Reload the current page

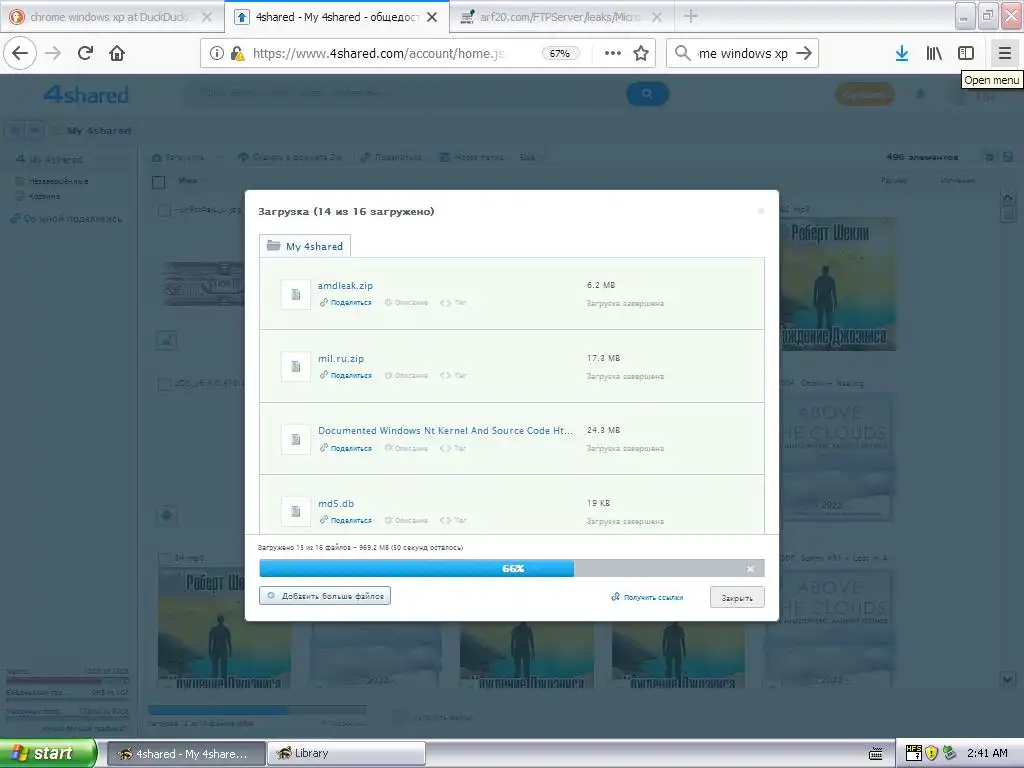pyautogui.click(x=85, y=53)
